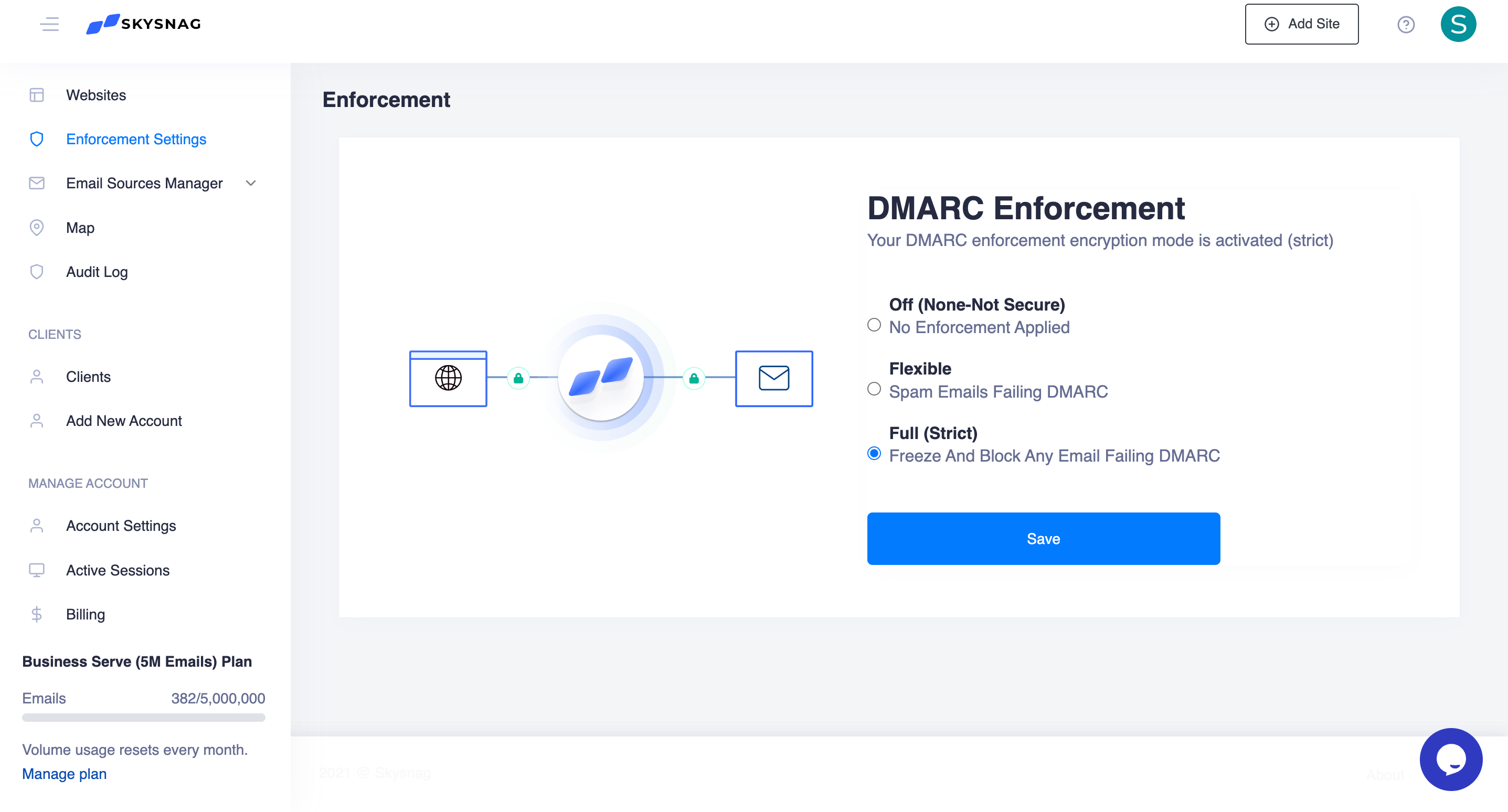Open the user avatar S profile

click(1458, 25)
